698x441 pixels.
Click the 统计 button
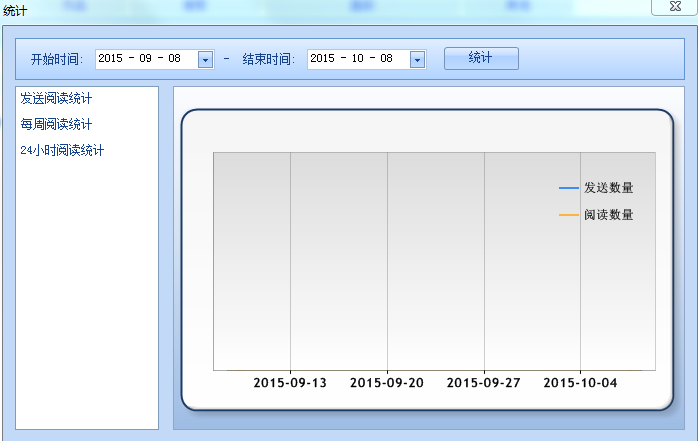pyautogui.click(x=481, y=58)
